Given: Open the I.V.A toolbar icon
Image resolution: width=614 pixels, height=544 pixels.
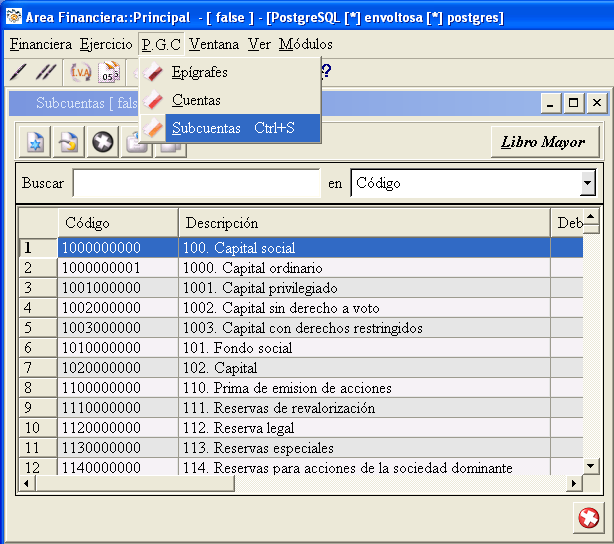Looking at the screenshot, I should (80, 72).
